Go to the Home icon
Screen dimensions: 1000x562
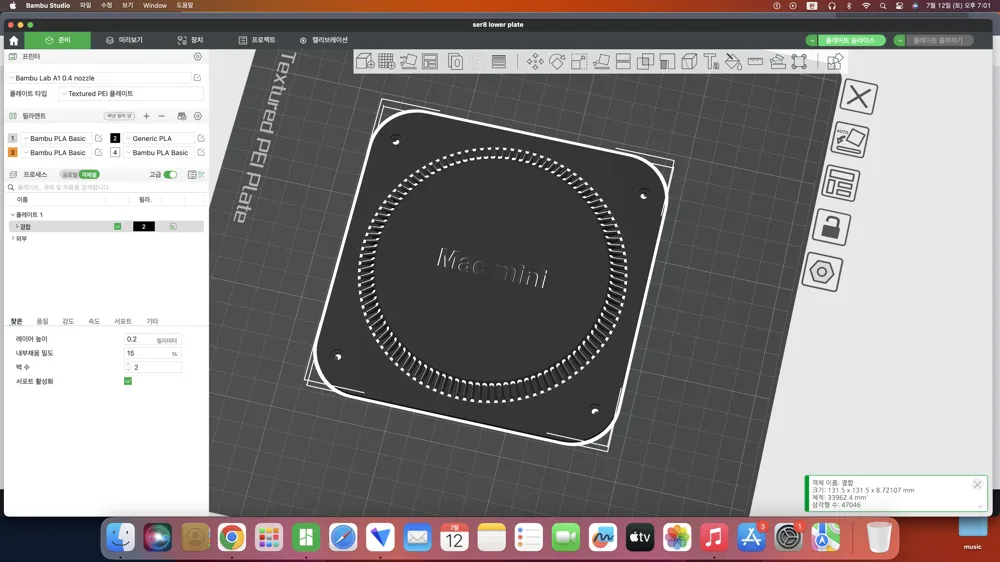coord(14,40)
